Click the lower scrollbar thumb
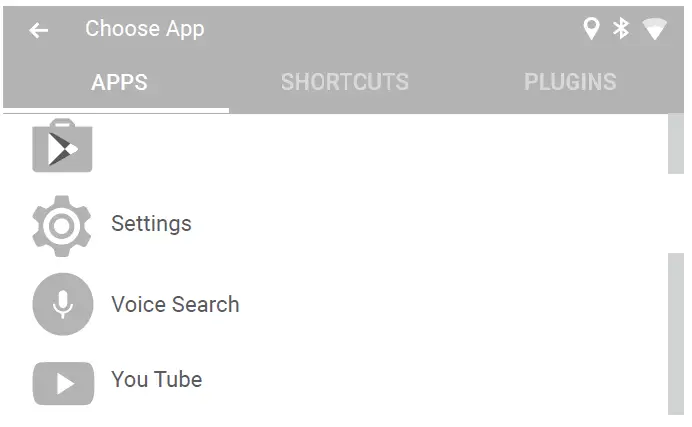This screenshot has height=427, width=692. [x=676, y=332]
